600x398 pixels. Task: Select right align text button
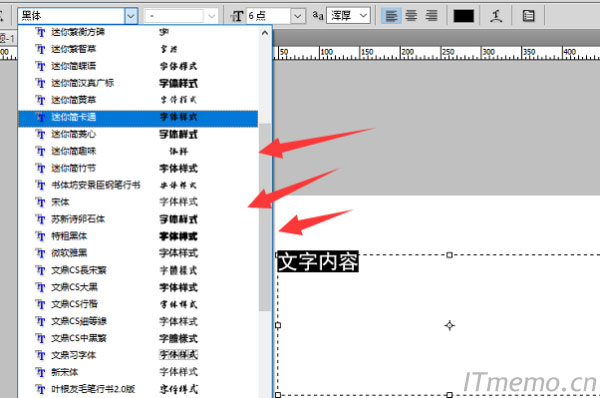point(431,16)
